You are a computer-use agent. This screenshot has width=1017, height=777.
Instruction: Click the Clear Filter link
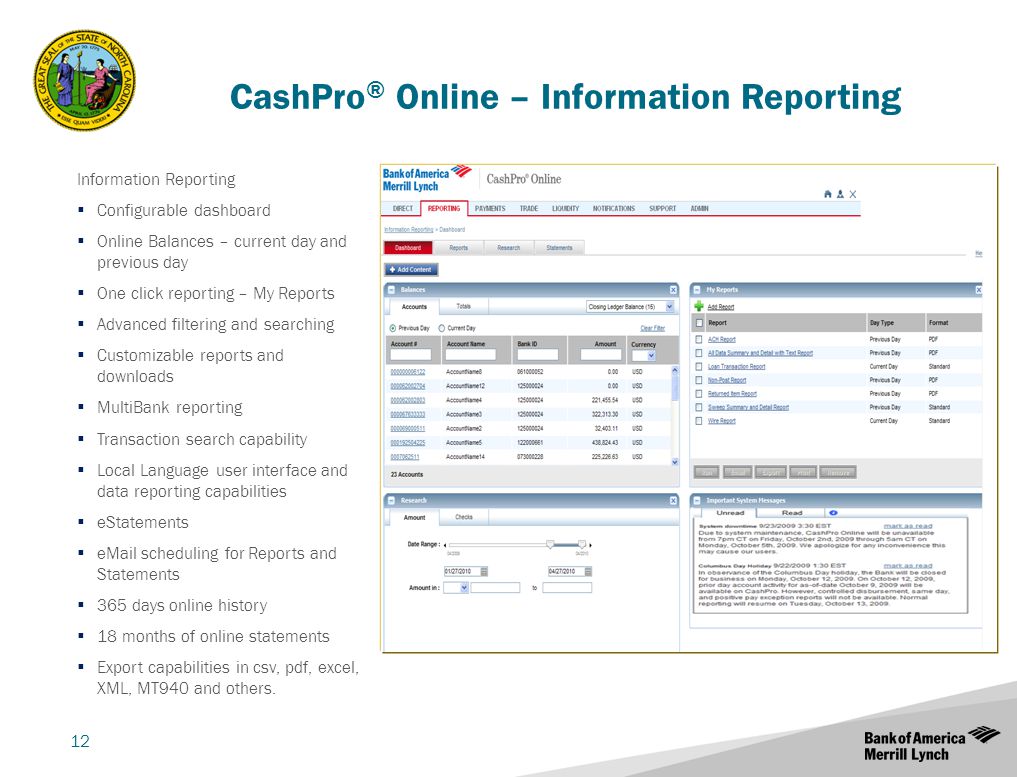click(652, 328)
